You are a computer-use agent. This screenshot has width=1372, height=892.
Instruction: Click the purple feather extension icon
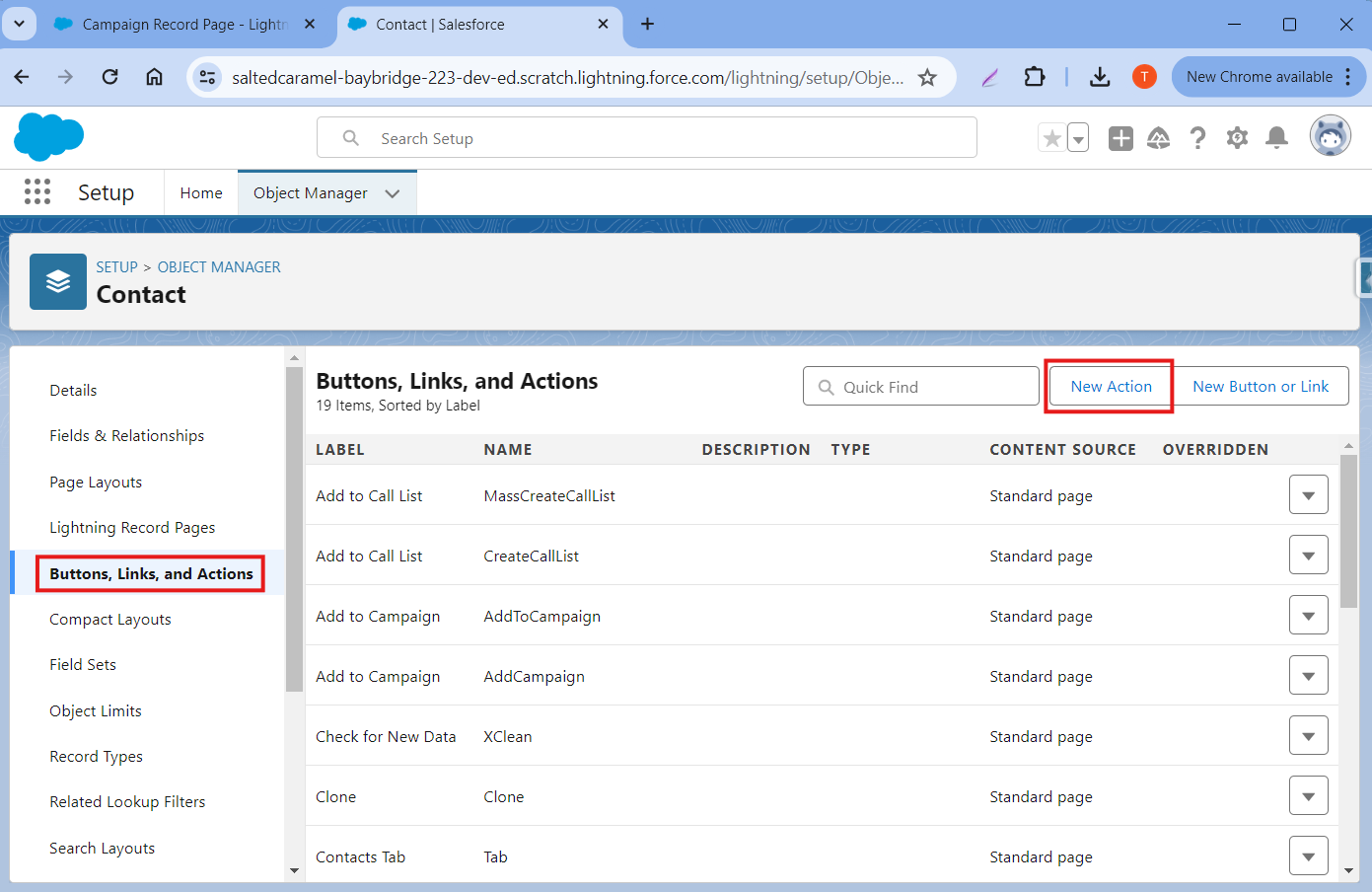(989, 77)
